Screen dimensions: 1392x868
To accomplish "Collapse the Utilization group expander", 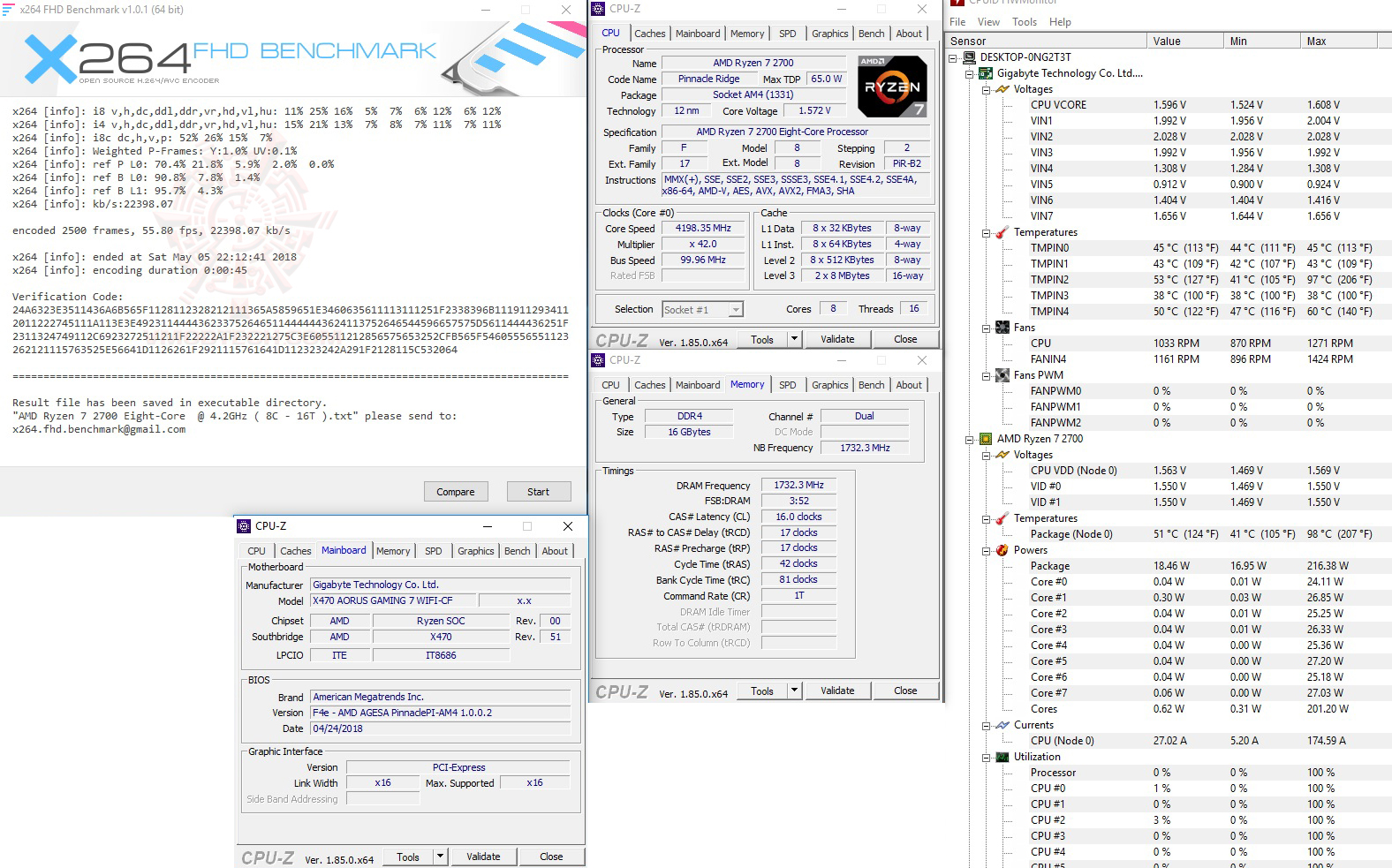I will click(x=987, y=758).
